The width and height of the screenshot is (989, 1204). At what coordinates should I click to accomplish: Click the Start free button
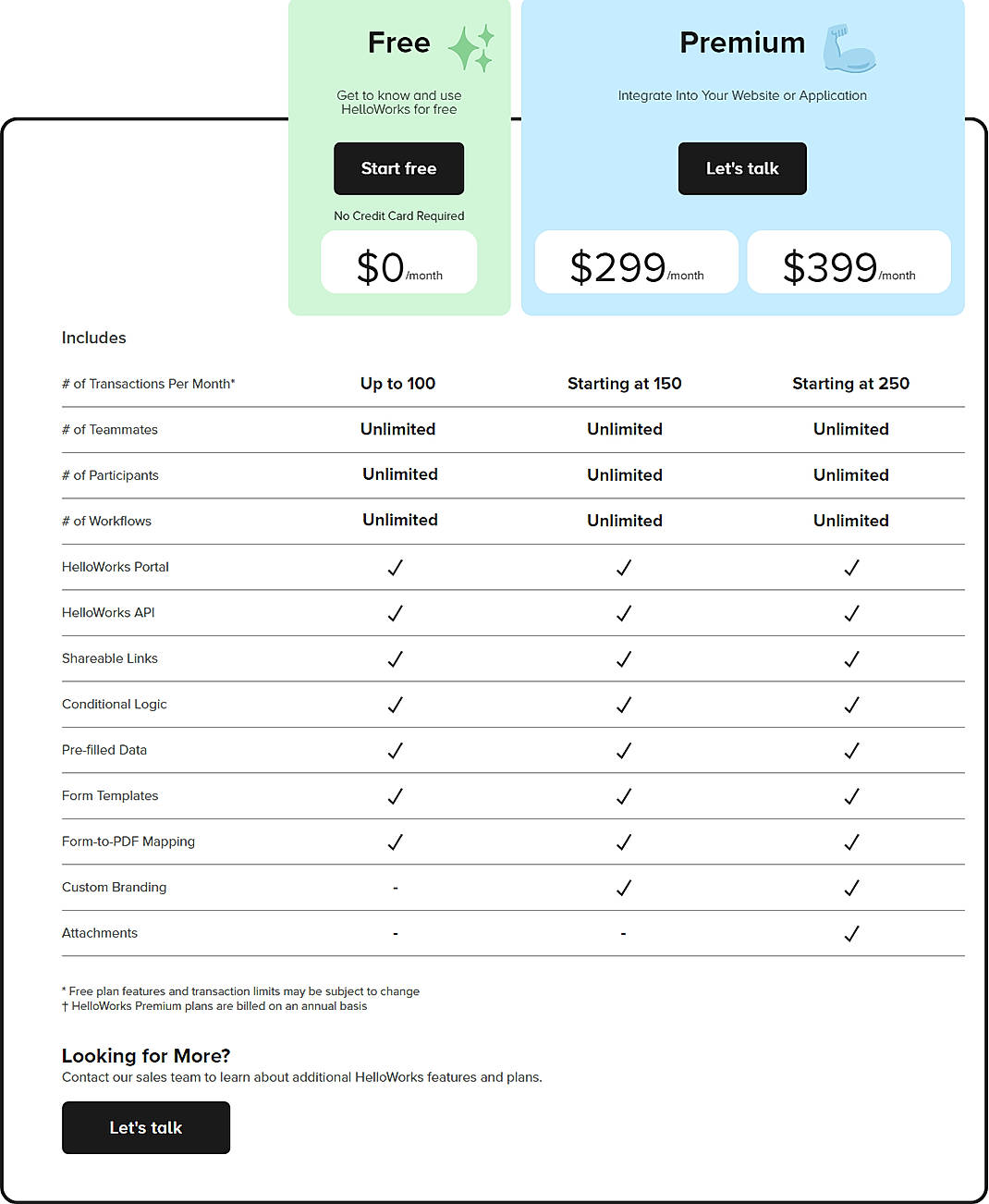point(398,168)
